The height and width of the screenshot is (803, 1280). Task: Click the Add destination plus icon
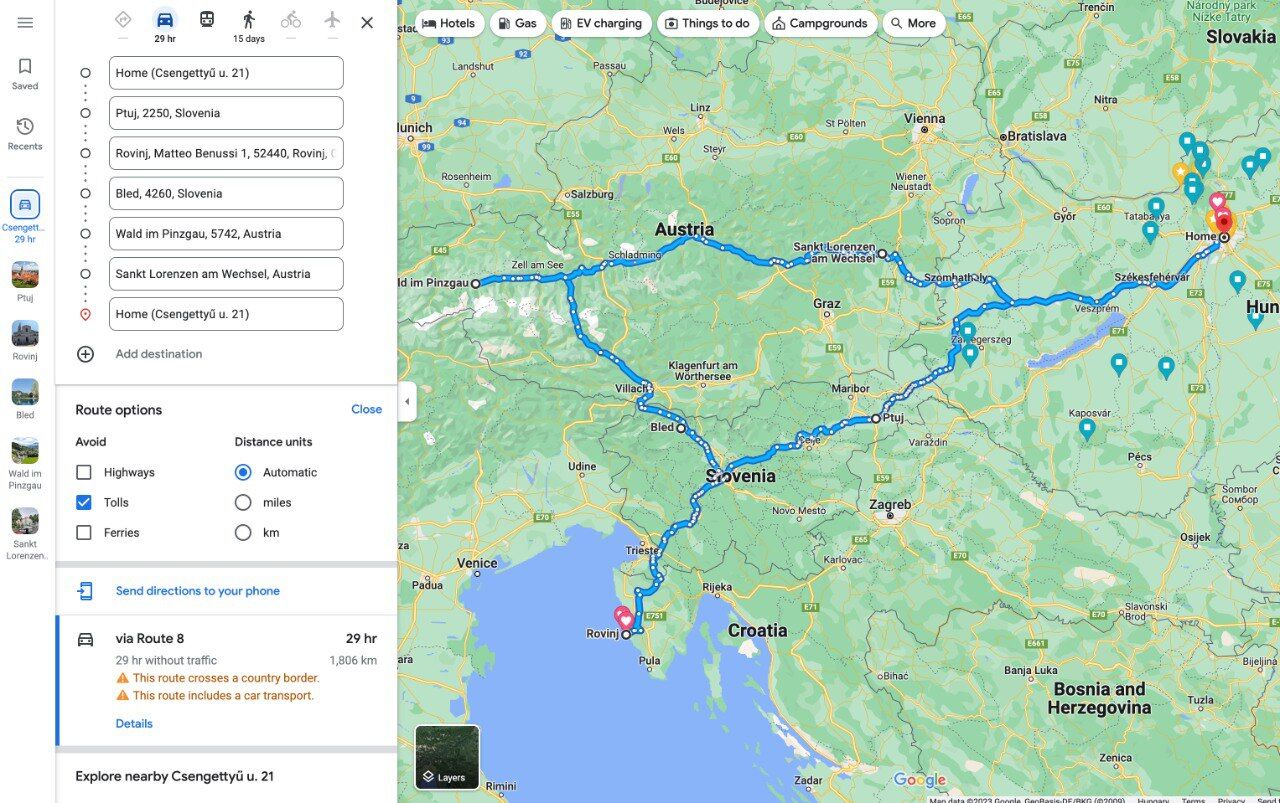click(x=85, y=354)
